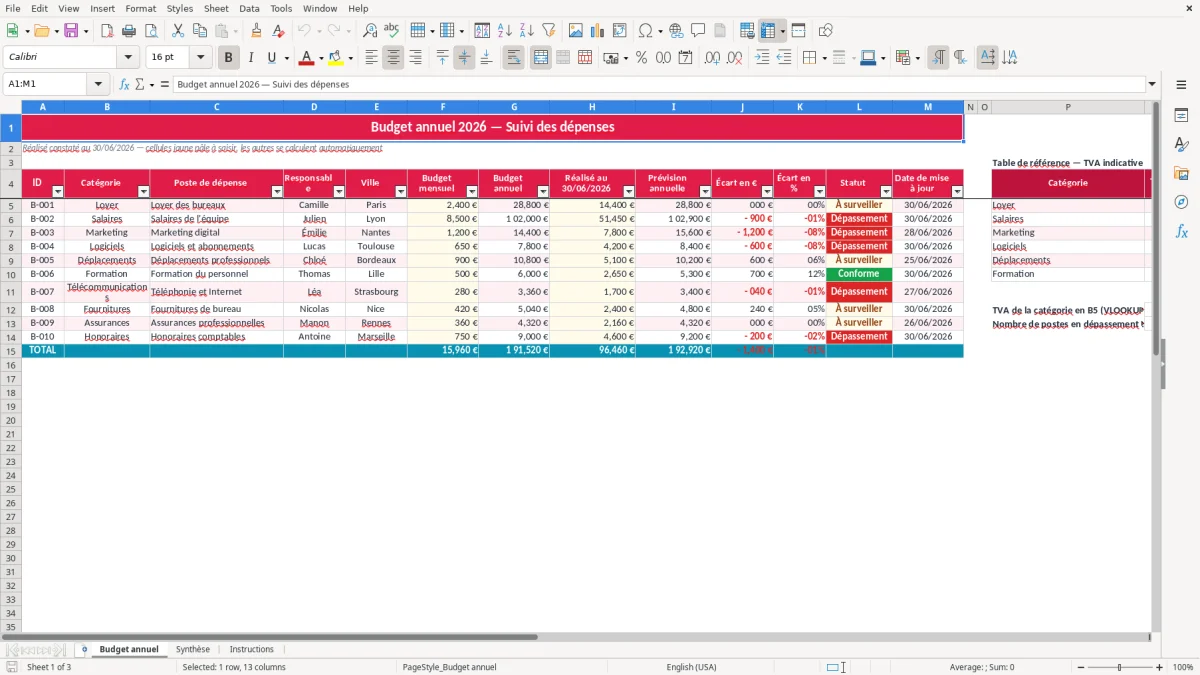
Task: Apply the red font color
Action: tap(307, 58)
